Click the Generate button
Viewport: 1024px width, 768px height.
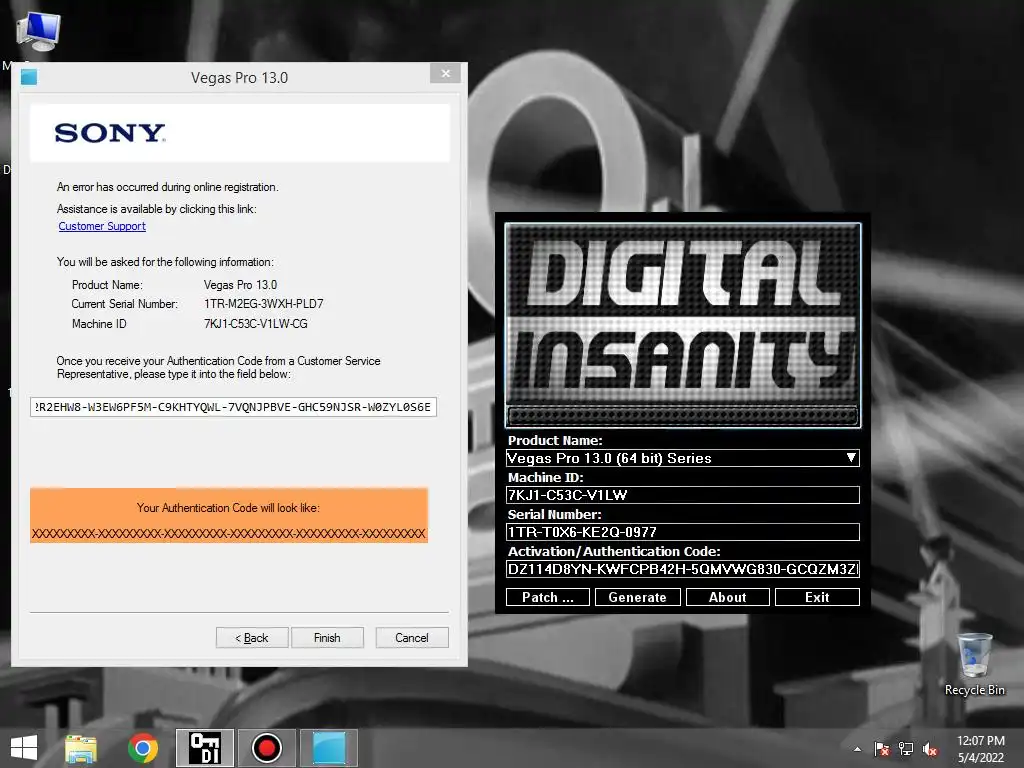(x=638, y=597)
